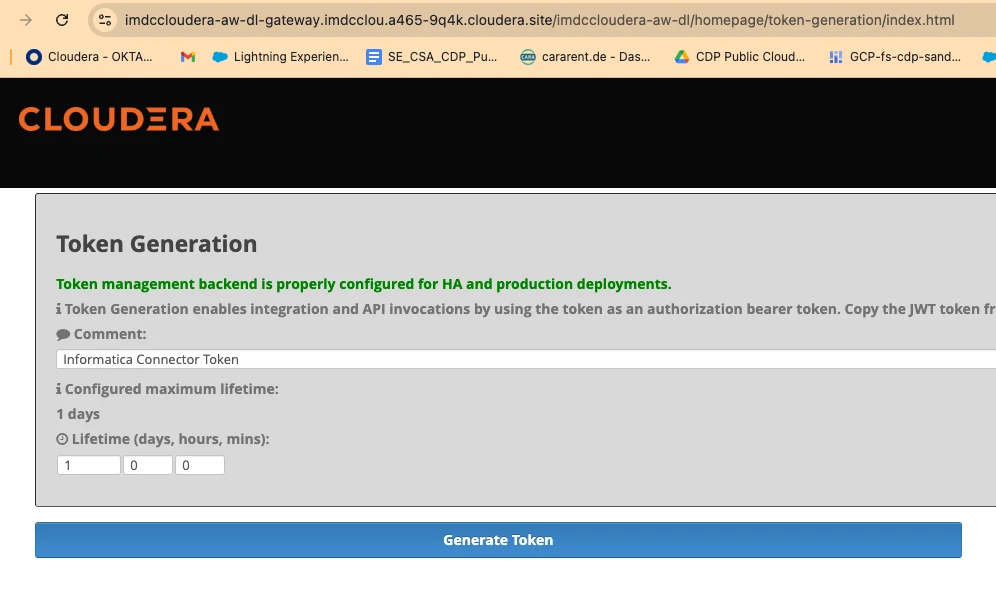Click the Comment input field

point(526,359)
